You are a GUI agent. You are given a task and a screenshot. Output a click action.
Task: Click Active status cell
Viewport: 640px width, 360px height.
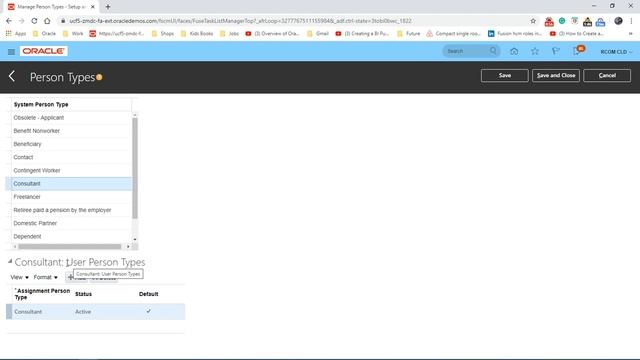coord(83,311)
